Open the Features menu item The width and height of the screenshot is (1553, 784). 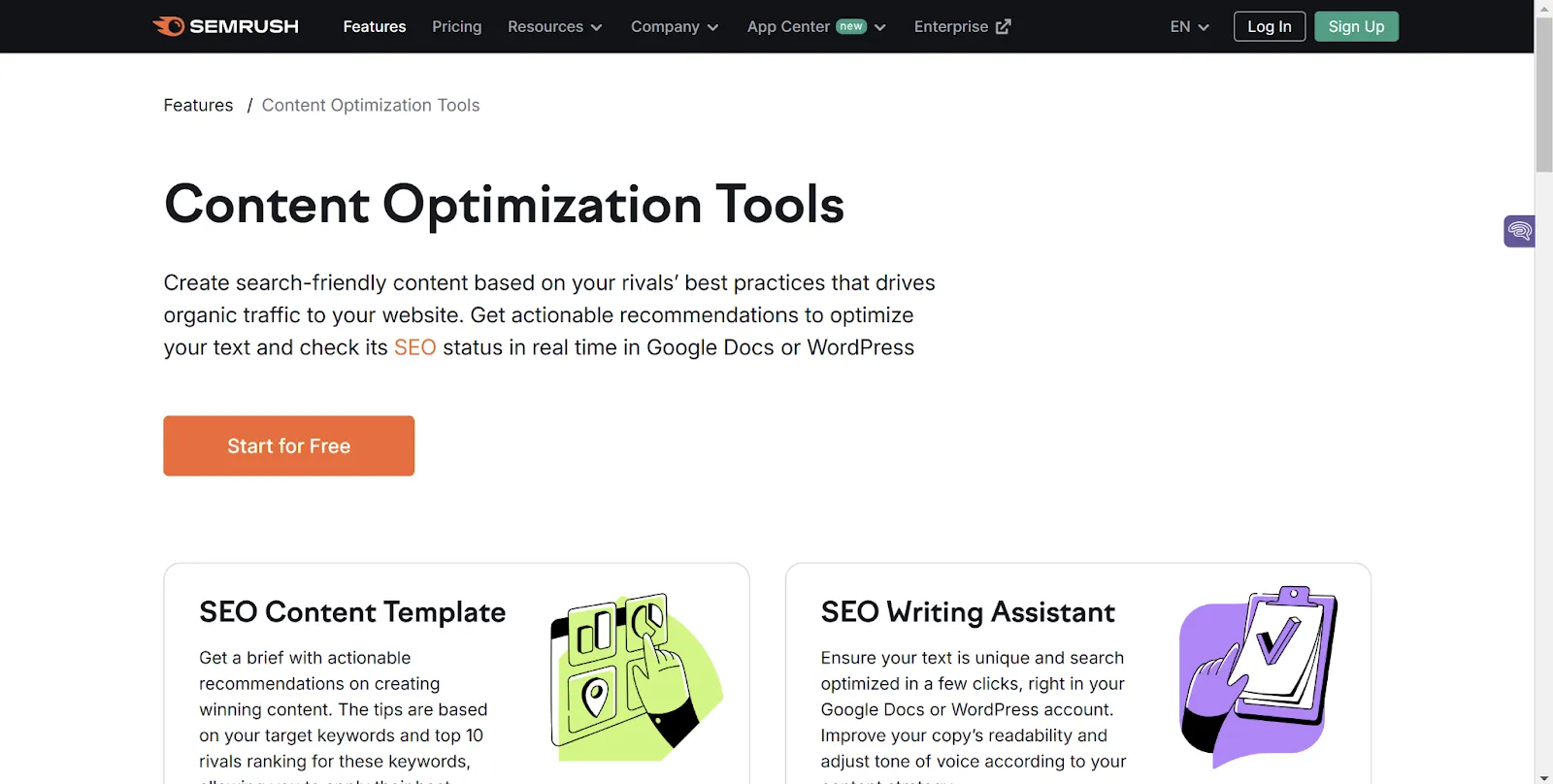375,26
